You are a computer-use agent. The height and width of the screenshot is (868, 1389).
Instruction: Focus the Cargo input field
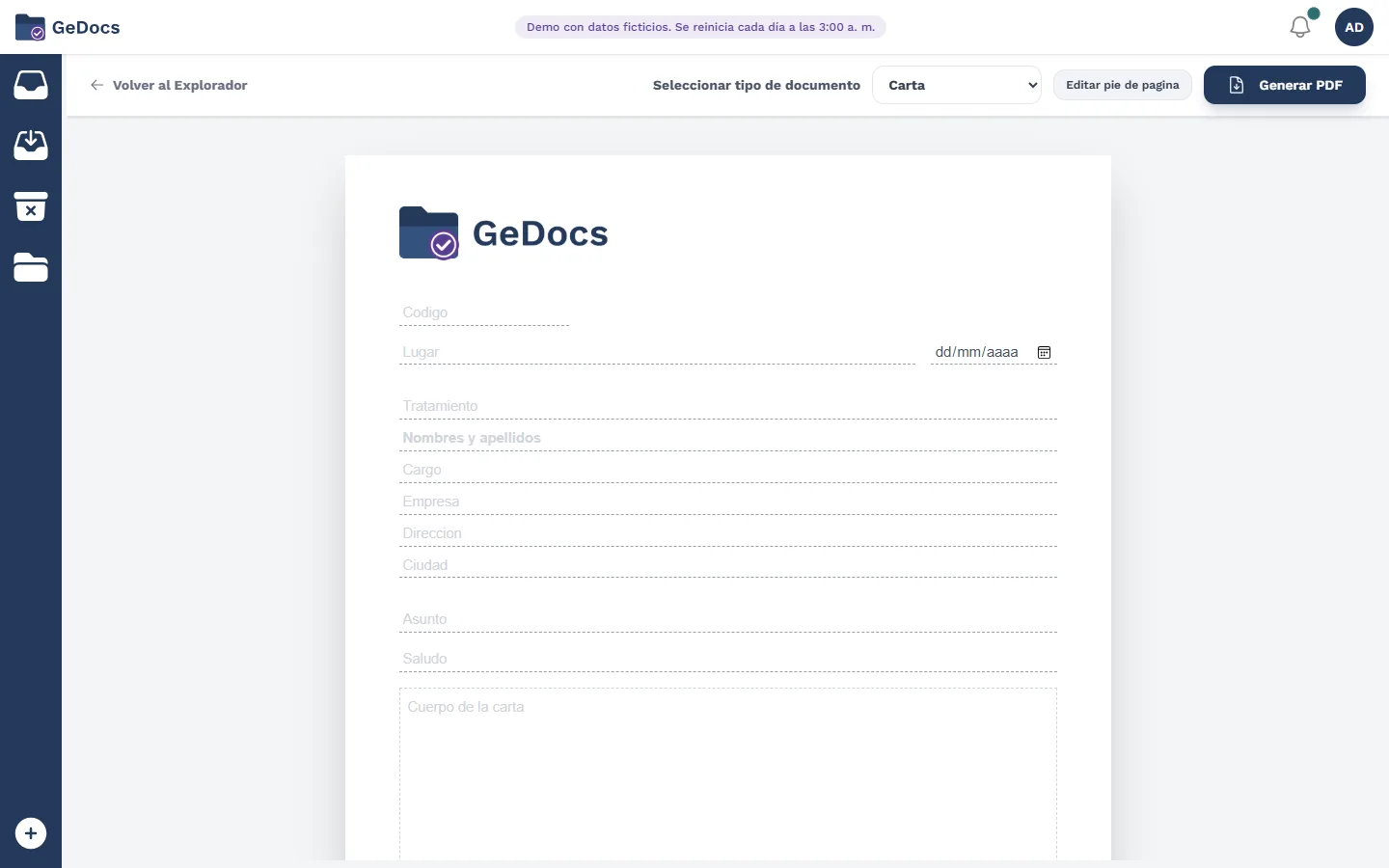(x=728, y=470)
